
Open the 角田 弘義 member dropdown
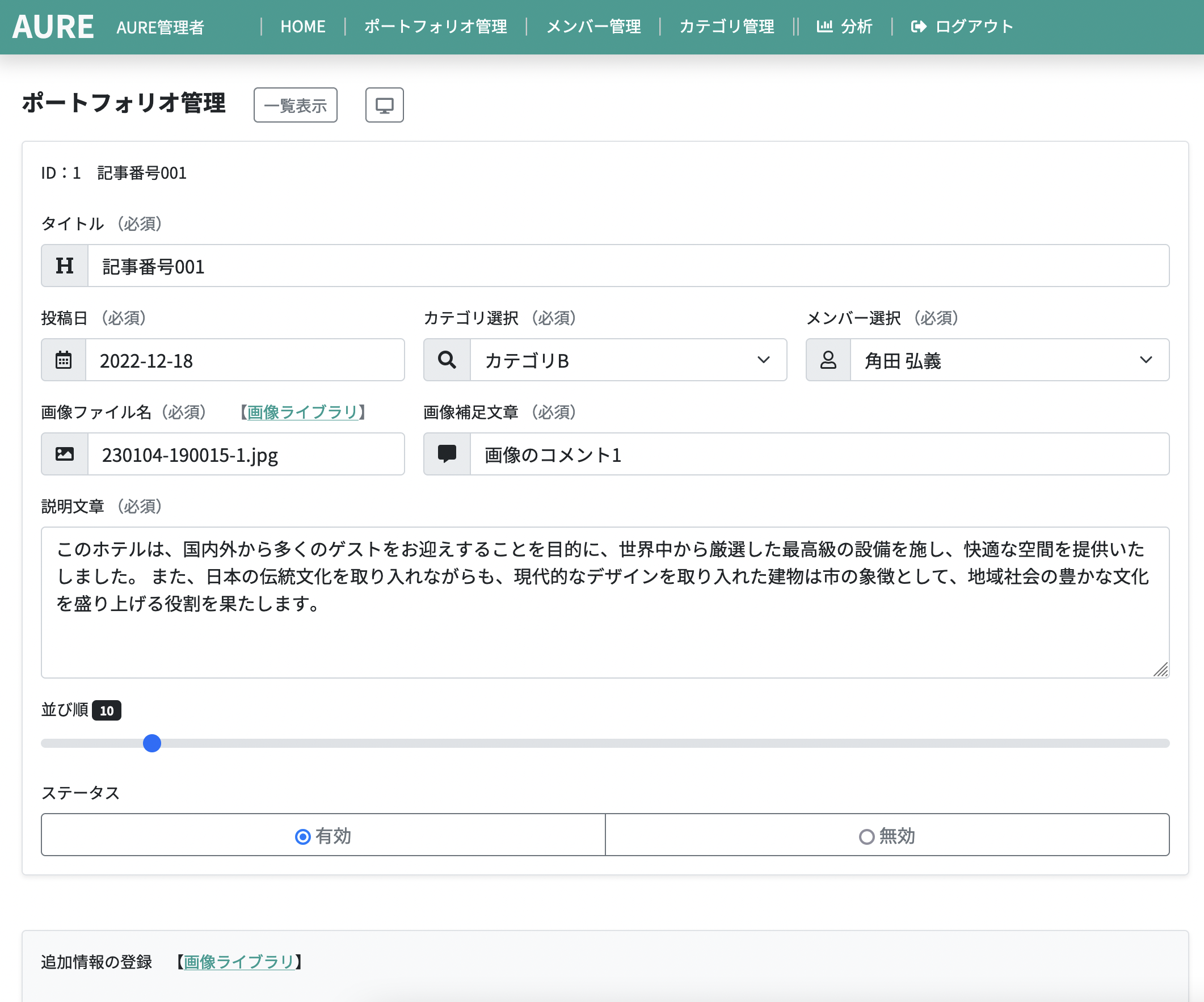tap(1008, 360)
